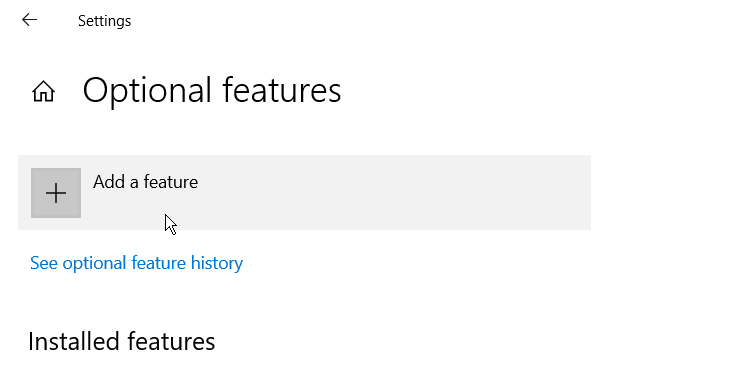Image resolution: width=750 pixels, height=369 pixels.
Task: Navigate home with the house-shaped icon
Action: point(44,91)
